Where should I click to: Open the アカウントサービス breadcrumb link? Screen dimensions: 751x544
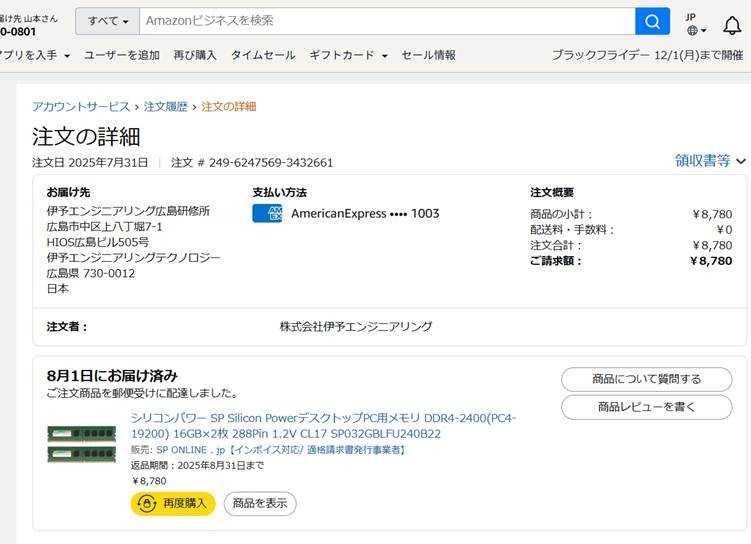pyautogui.click(x=80, y=106)
